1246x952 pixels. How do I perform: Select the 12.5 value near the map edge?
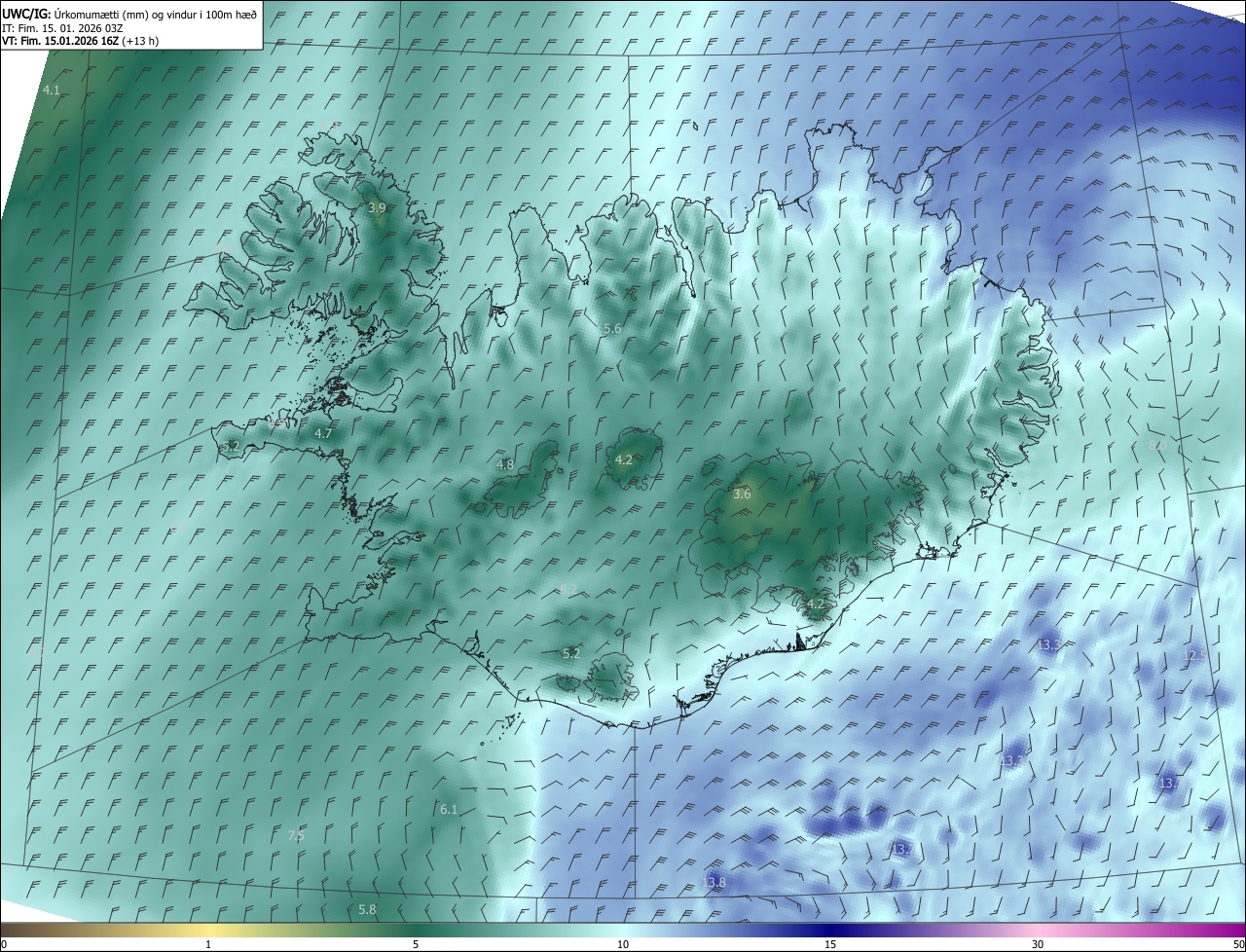1194,656
